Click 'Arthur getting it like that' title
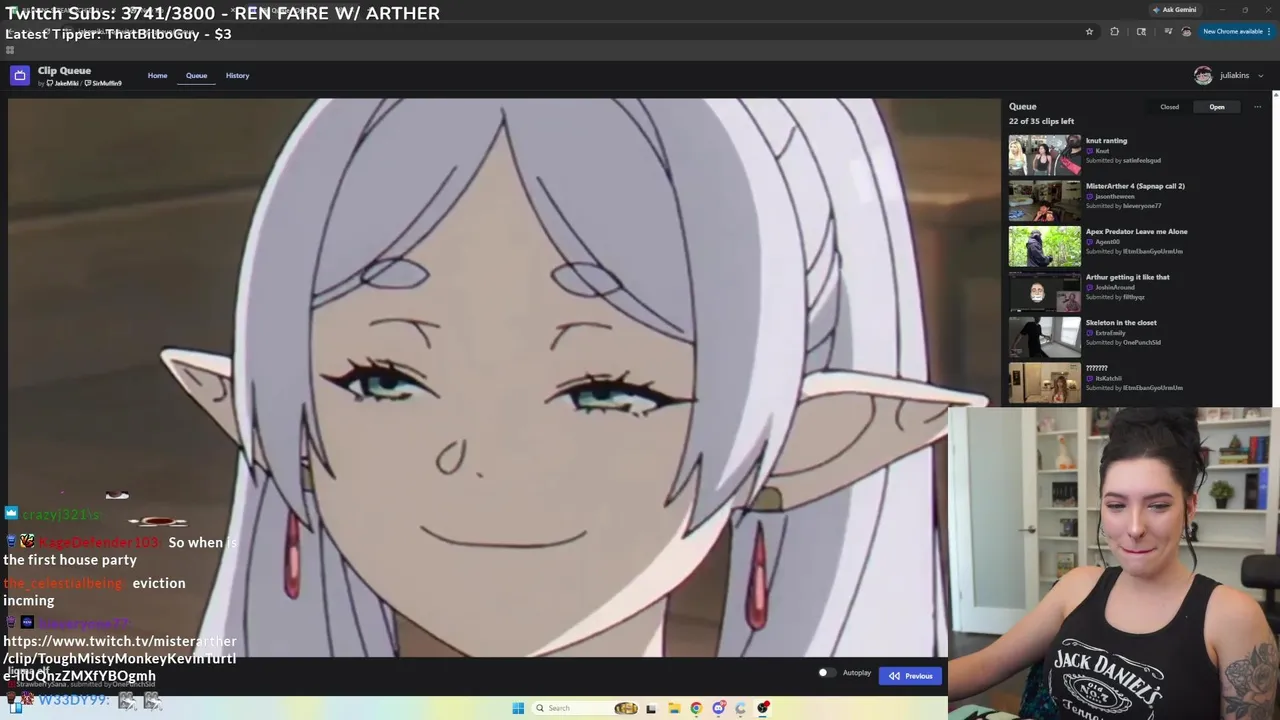Screen dimensions: 1280x720 1127,277
